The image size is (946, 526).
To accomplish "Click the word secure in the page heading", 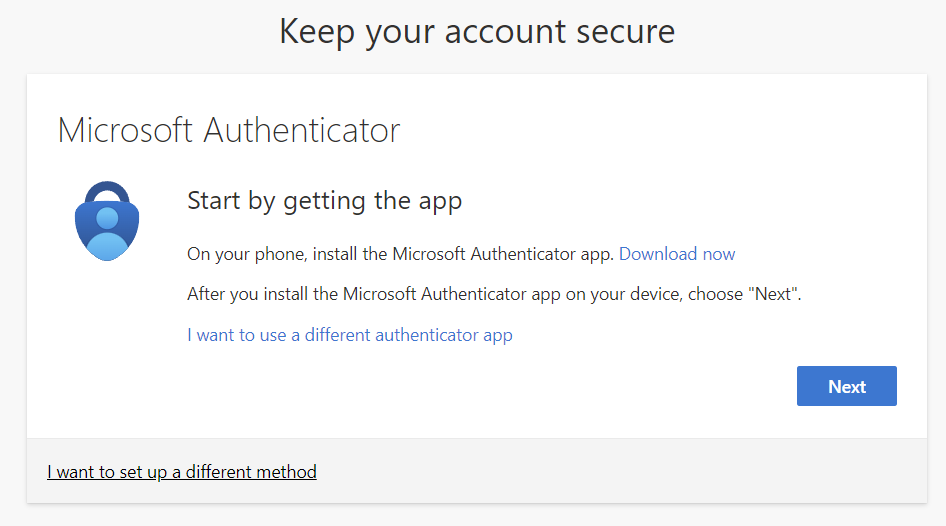I will 625,31.
